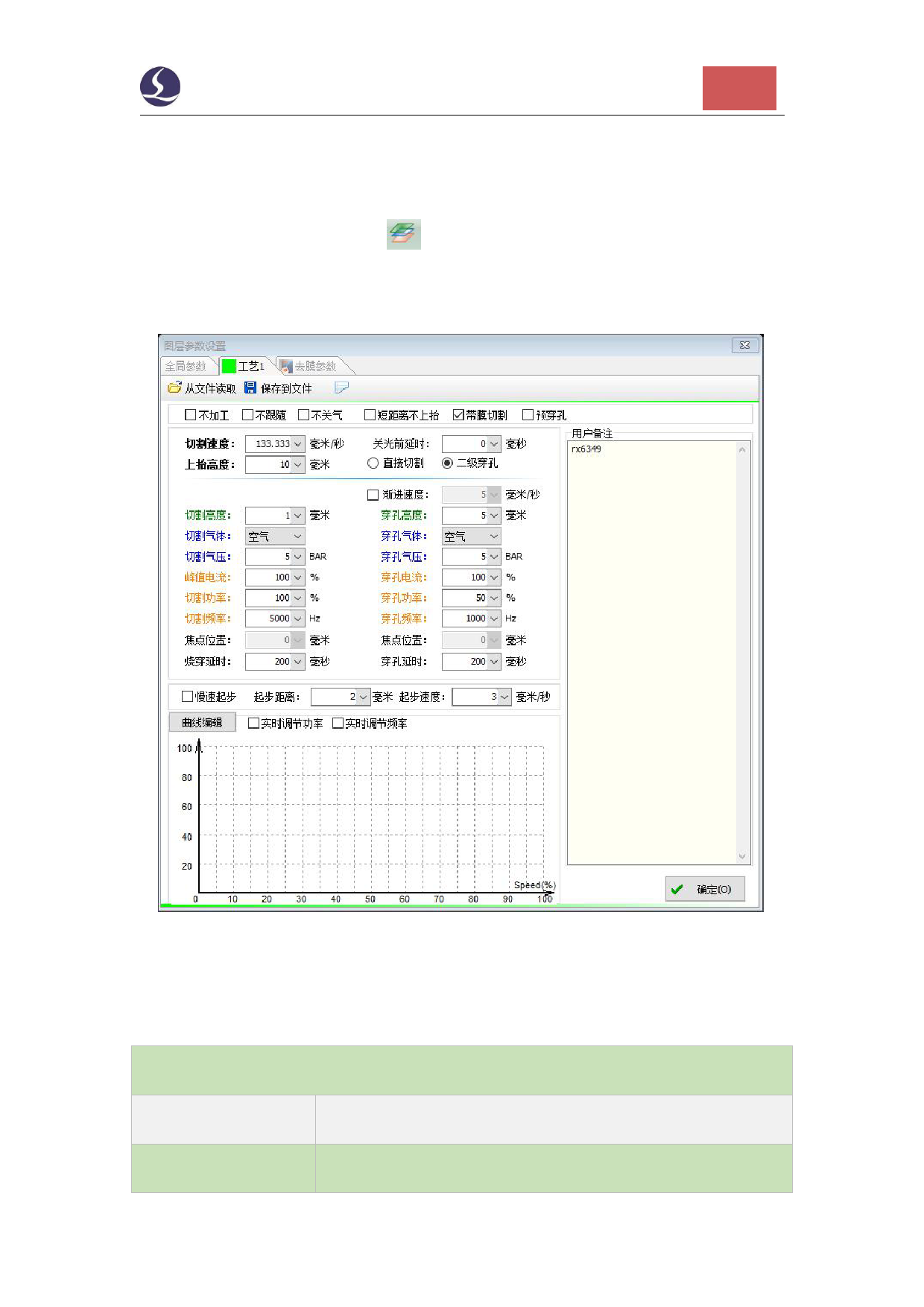The height and width of the screenshot is (1307, 924).
Task: Open the 切割速度 dropdown
Action: click(297, 444)
